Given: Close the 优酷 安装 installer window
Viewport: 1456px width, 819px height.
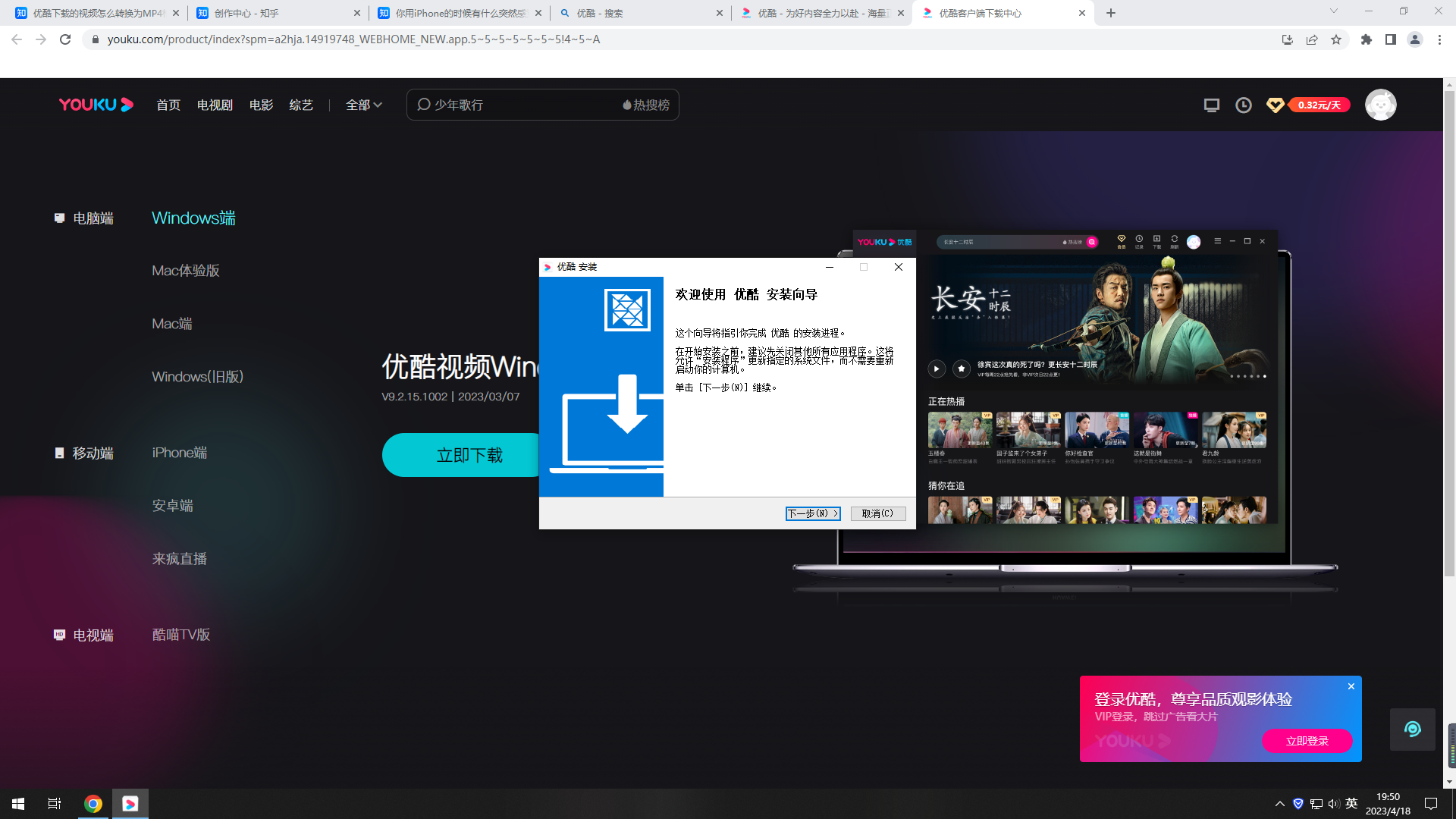Looking at the screenshot, I should 899,267.
